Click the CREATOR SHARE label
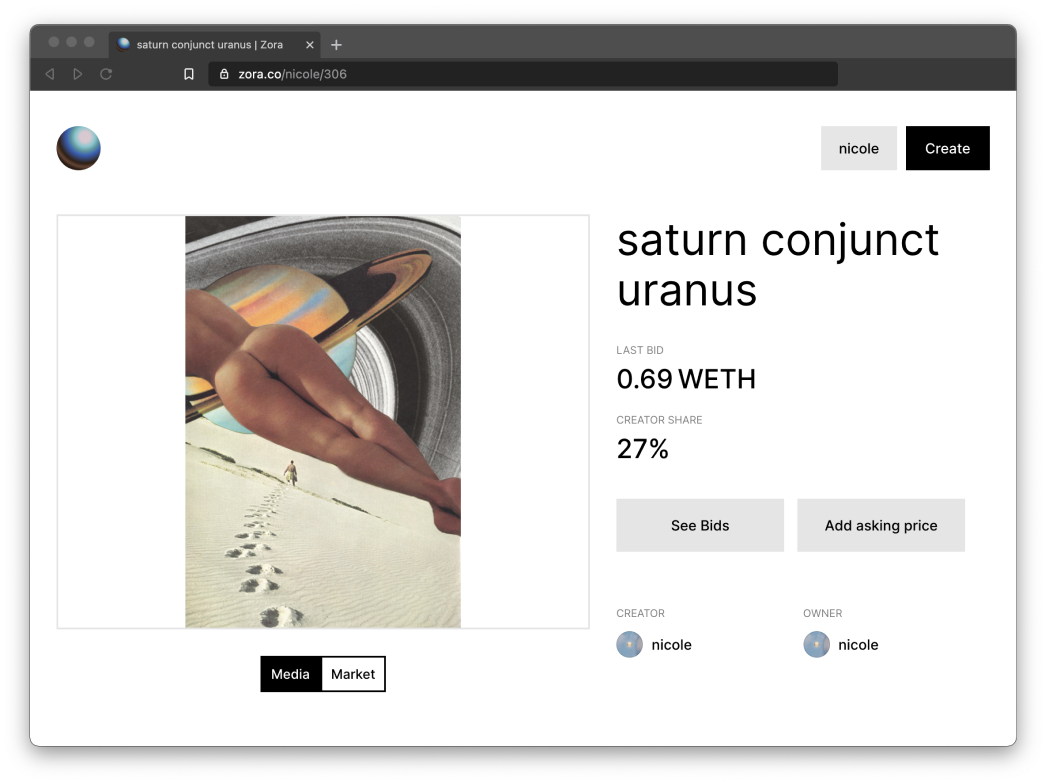 pos(659,420)
